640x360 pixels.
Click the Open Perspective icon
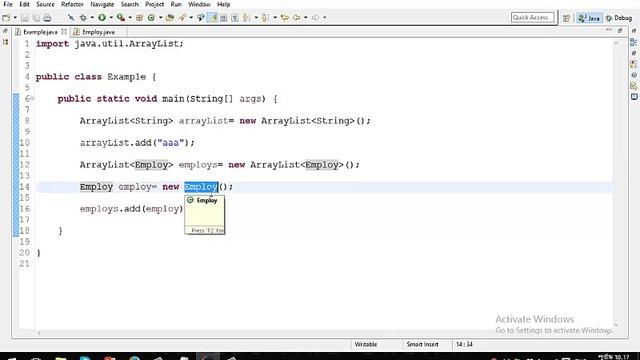coord(567,18)
